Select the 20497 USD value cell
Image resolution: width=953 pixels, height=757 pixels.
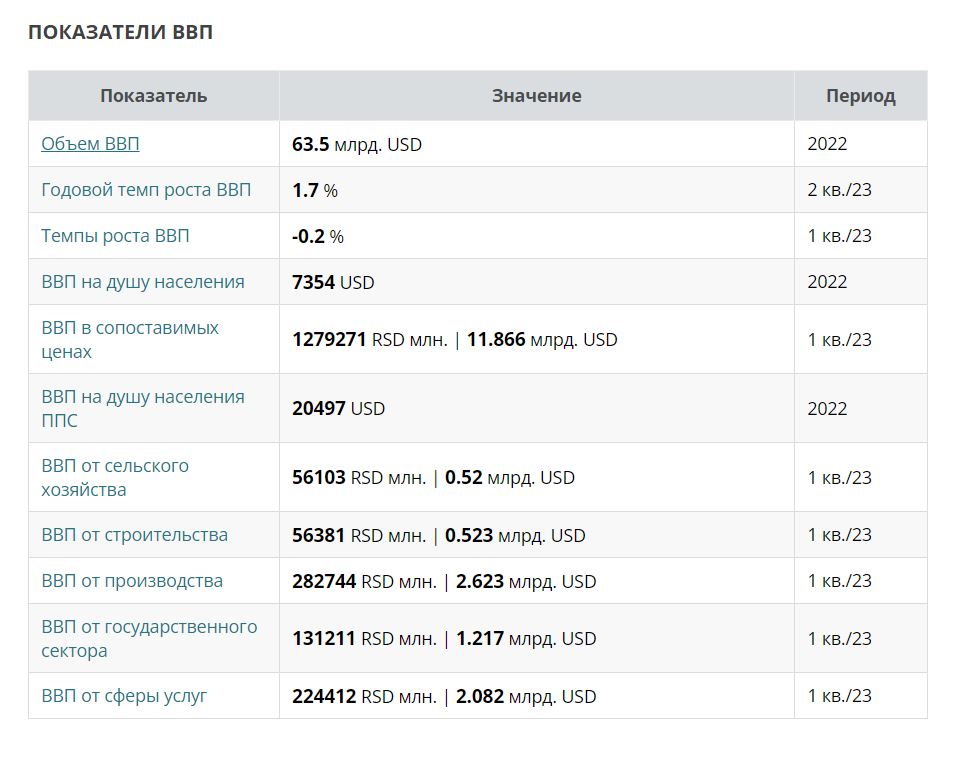click(x=338, y=408)
